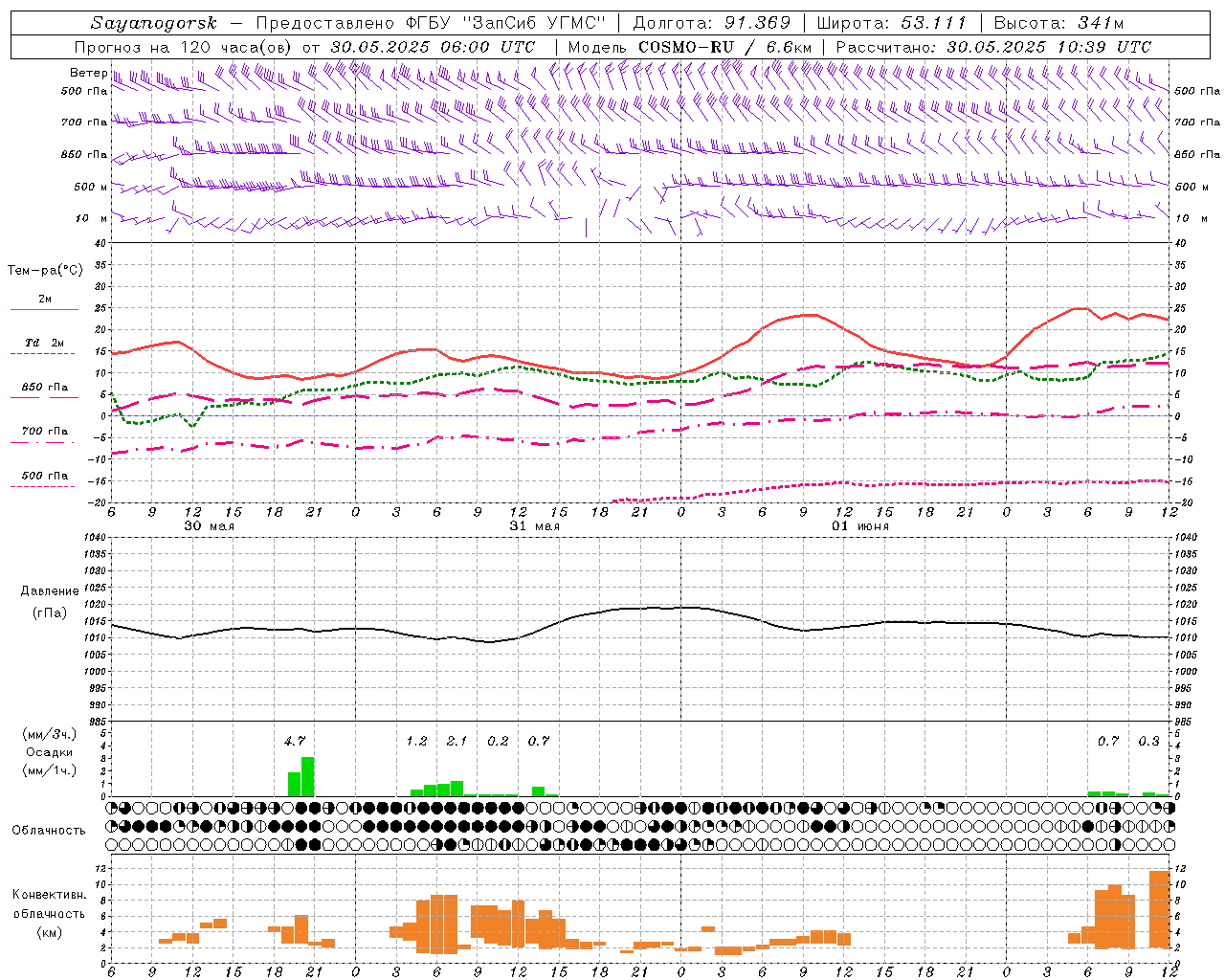Click the precipitation total 2.1
1225x980 pixels.
pyautogui.click(x=457, y=741)
